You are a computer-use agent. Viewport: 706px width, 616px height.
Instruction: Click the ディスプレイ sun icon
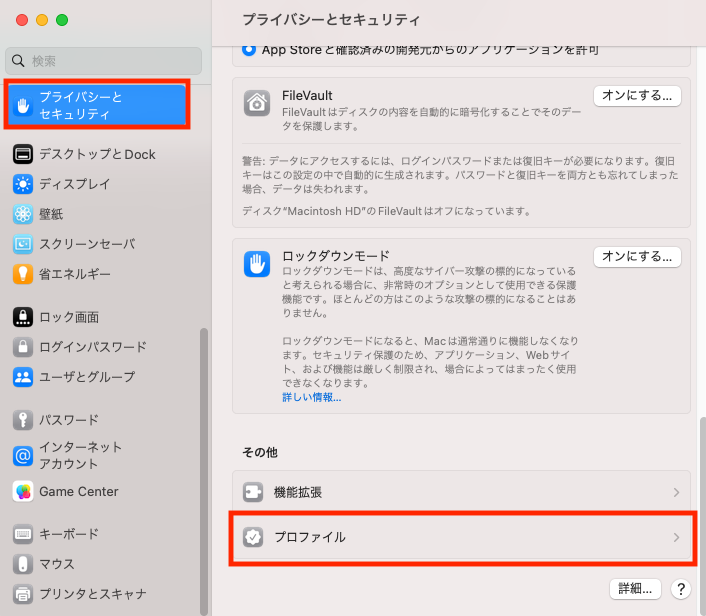click(x=23, y=184)
